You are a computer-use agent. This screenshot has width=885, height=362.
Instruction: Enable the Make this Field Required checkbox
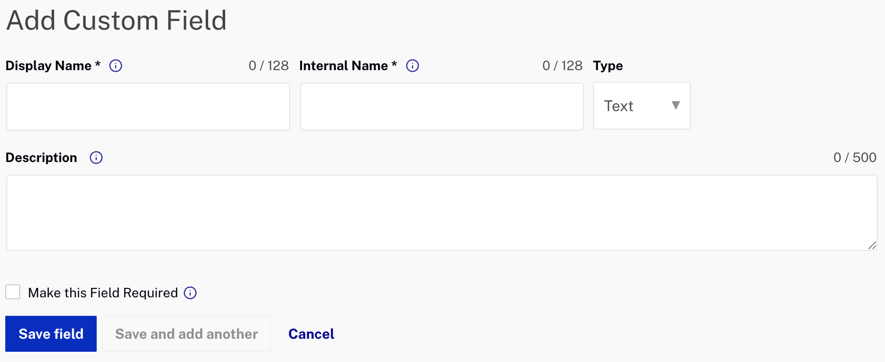click(12, 292)
